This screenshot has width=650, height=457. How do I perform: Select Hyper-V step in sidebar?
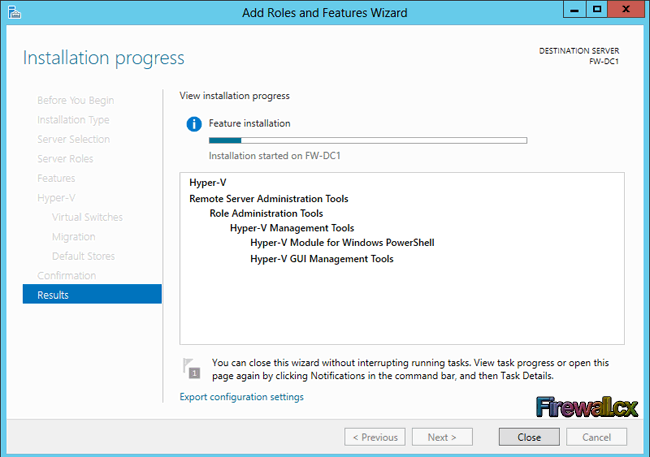pos(56,198)
